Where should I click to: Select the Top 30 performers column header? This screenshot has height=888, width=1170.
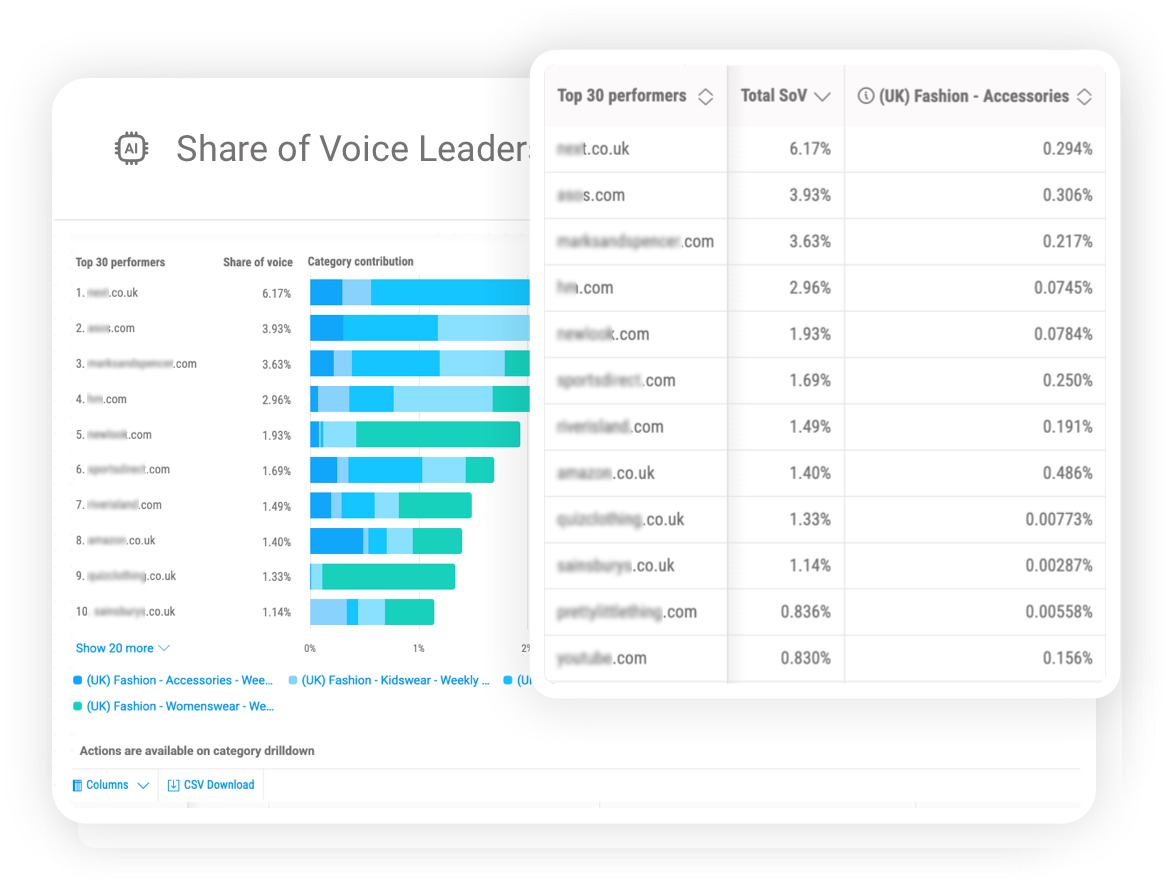click(x=621, y=96)
